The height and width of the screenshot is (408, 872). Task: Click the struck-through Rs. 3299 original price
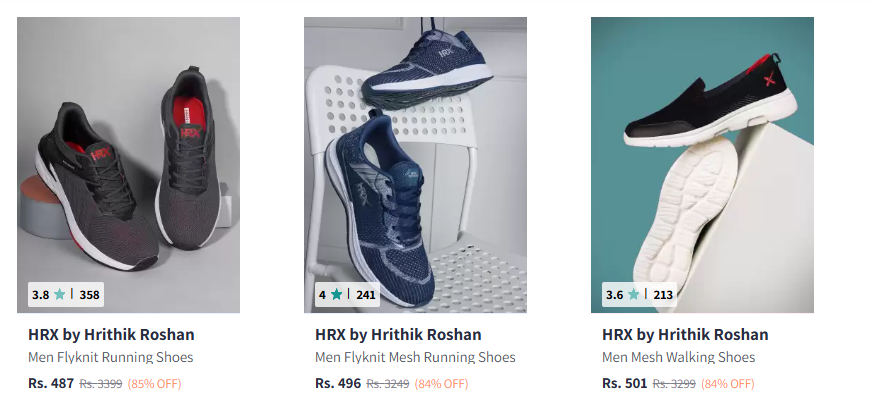tap(674, 384)
